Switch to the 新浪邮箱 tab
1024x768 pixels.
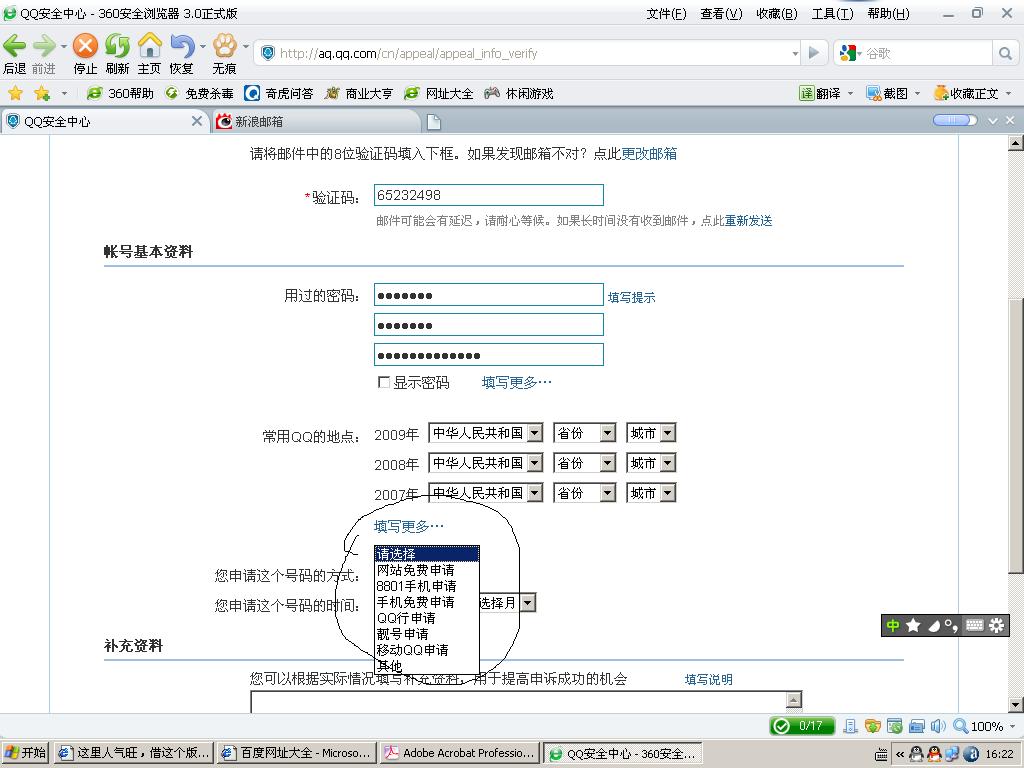coord(259,121)
